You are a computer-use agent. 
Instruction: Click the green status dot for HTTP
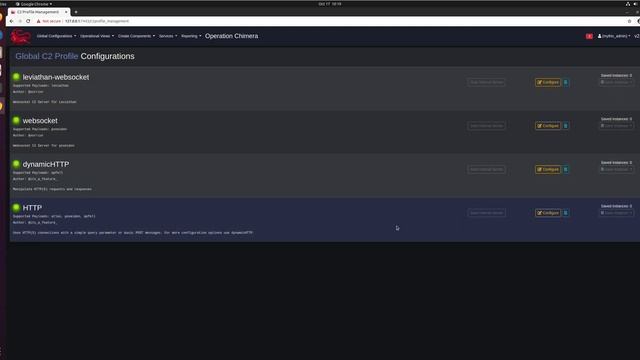[16, 207]
